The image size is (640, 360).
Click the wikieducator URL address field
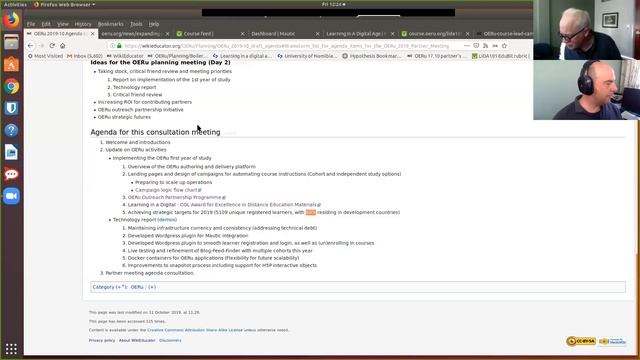[x=287, y=46]
